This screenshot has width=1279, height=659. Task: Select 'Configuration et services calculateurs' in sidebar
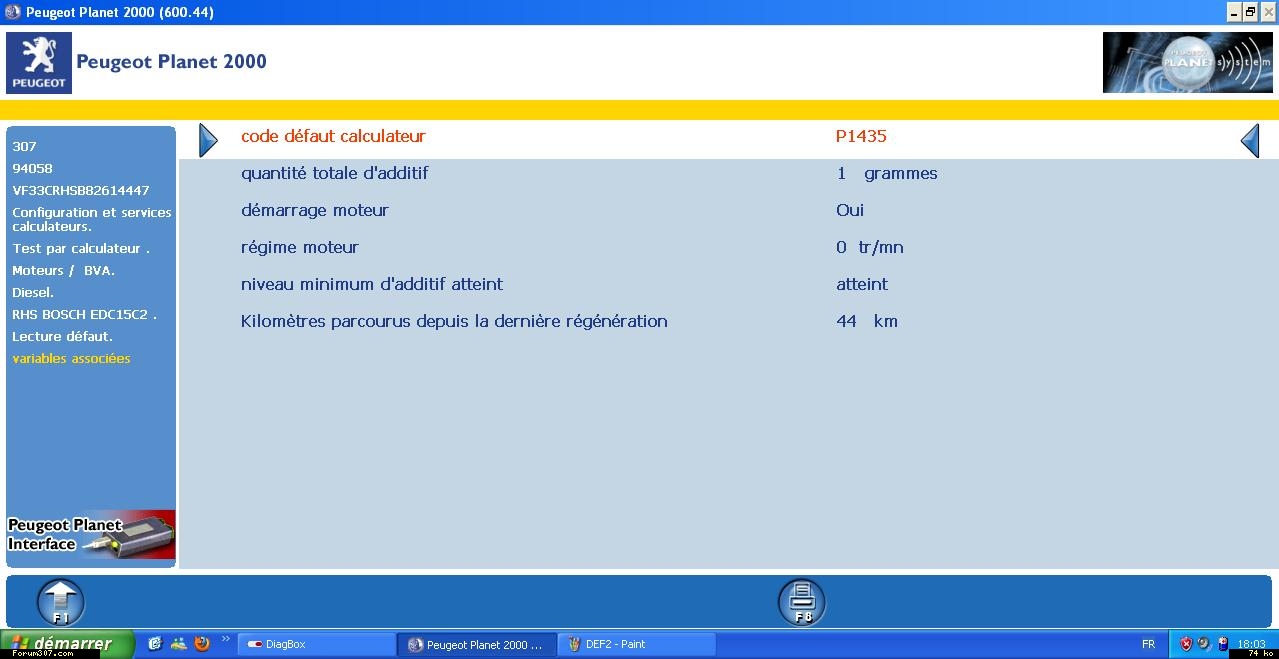tap(91, 219)
